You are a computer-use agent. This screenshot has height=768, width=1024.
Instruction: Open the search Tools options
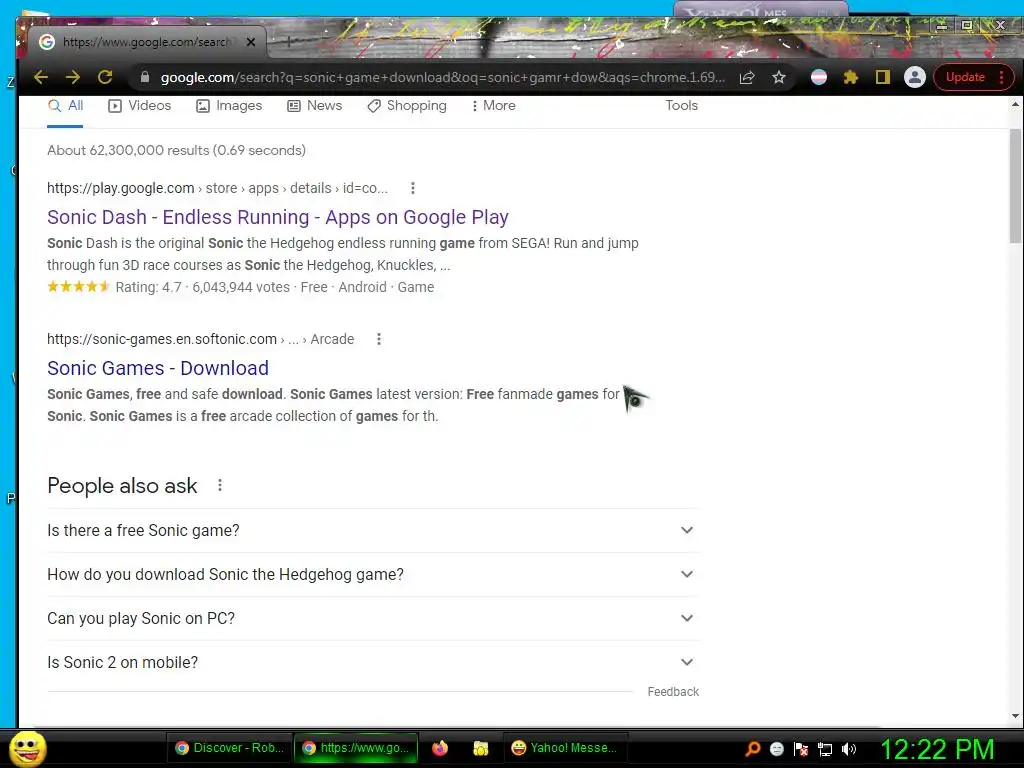tap(681, 105)
